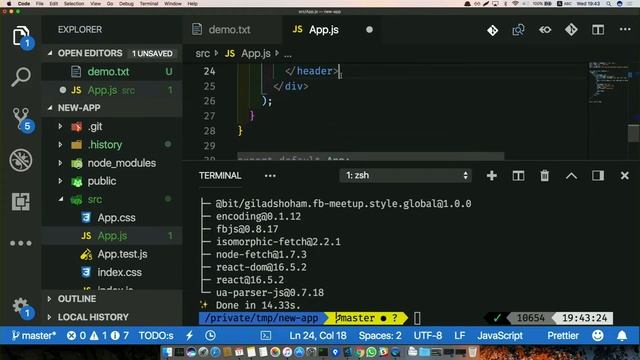
Task: Expand the .git folder
Action: coord(60,127)
